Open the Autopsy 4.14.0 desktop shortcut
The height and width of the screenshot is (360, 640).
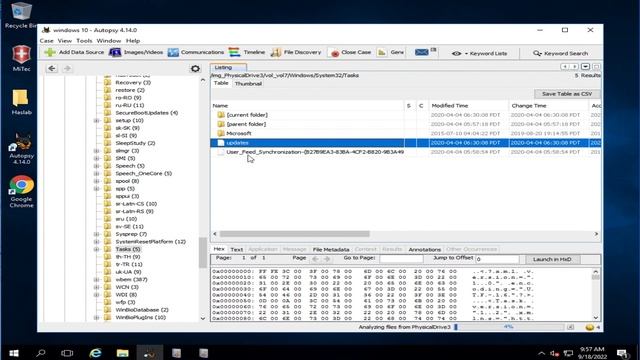tap(21, 149)
